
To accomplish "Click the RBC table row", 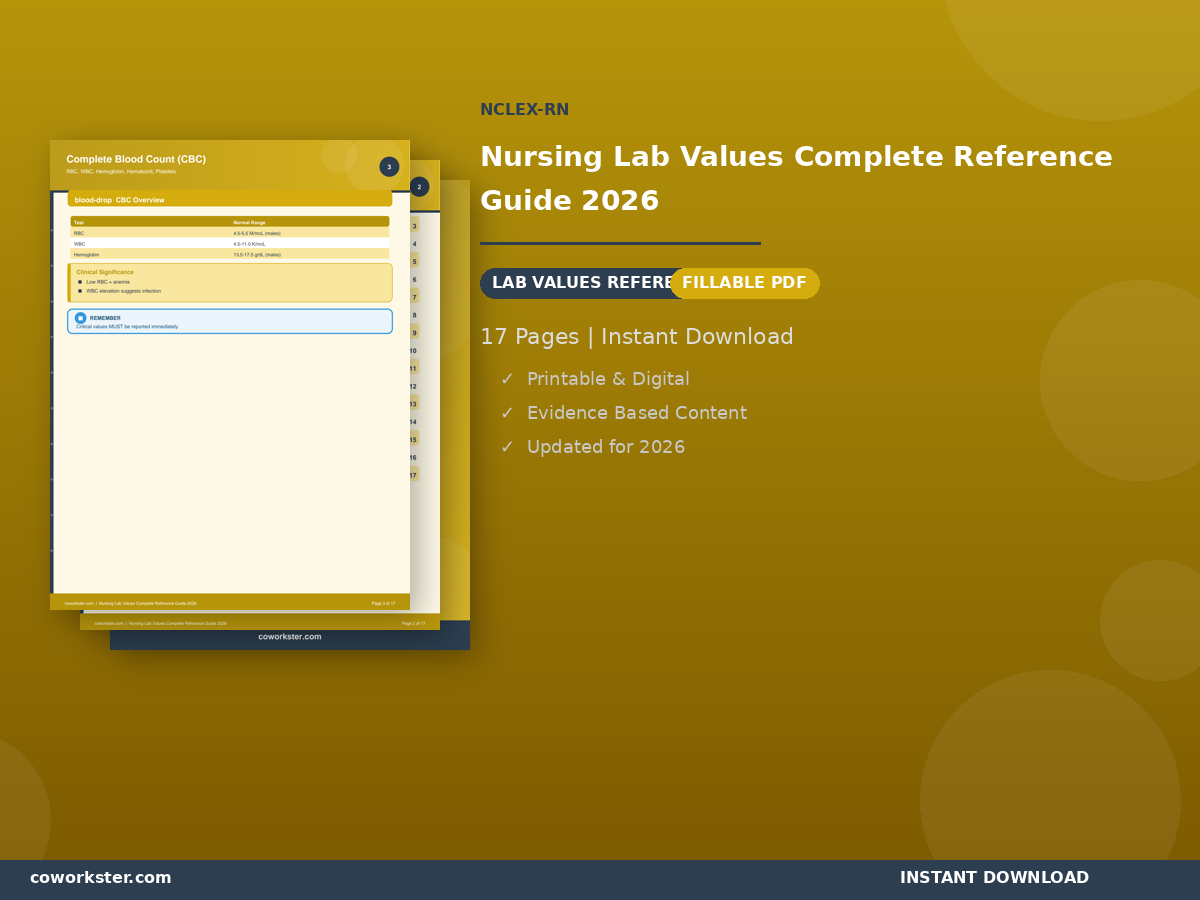I will coord(230,233).
